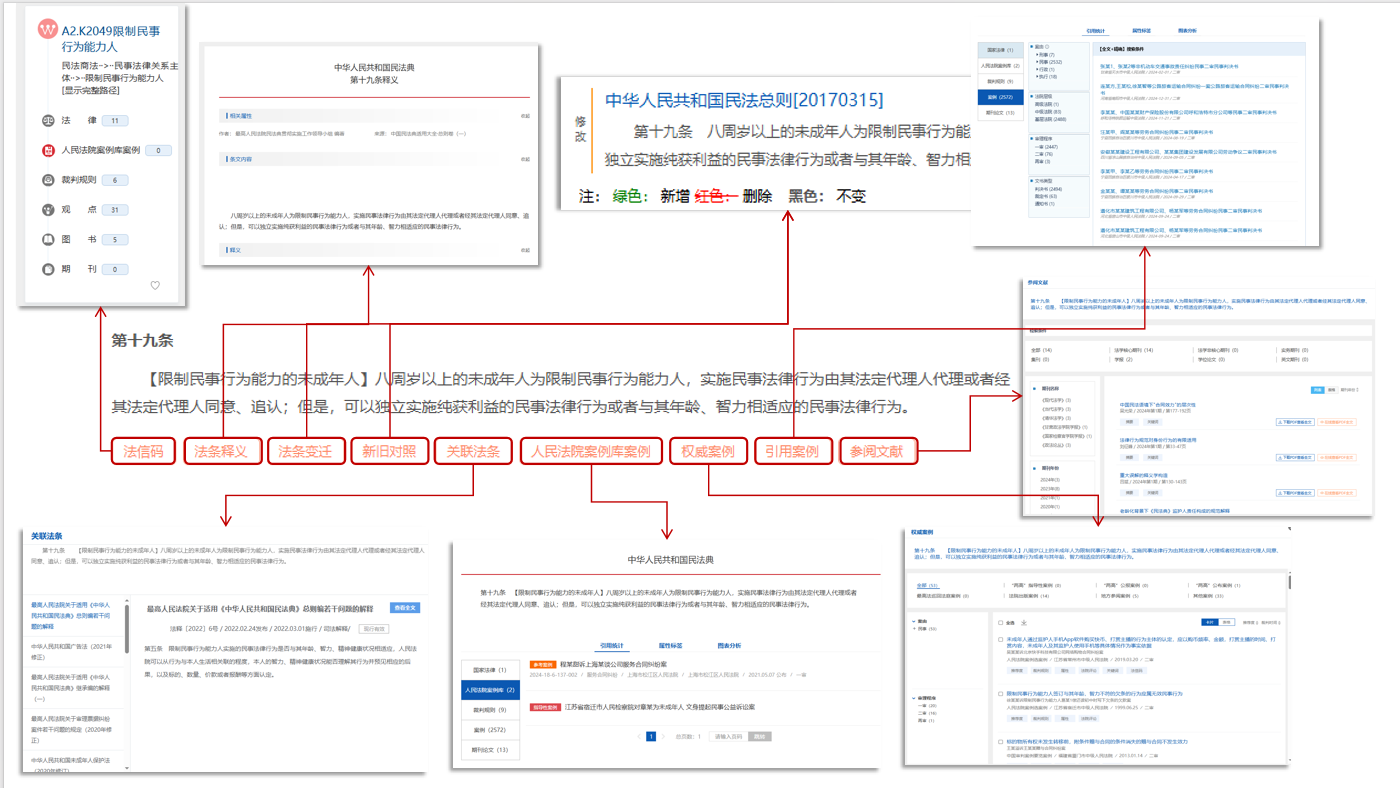Select 国家法律 (1) side tab in 民法典 window
Image resolution: width=1400 pixels, height=788 pixels.
pos(490,670)
